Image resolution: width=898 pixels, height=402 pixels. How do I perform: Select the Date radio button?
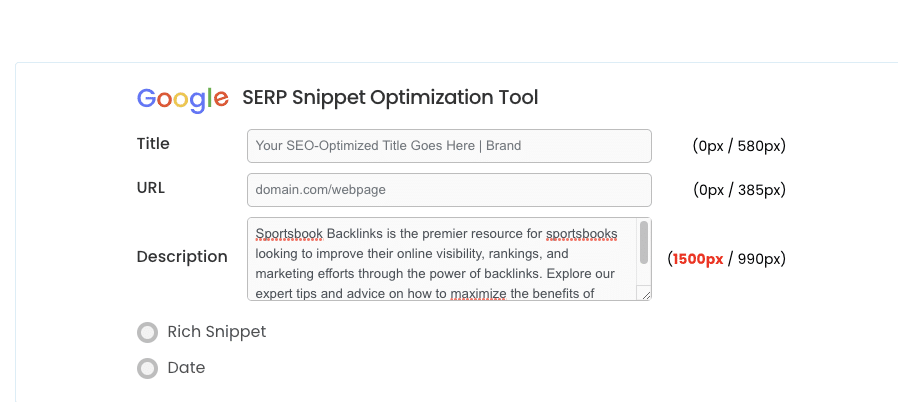(148, 369)
